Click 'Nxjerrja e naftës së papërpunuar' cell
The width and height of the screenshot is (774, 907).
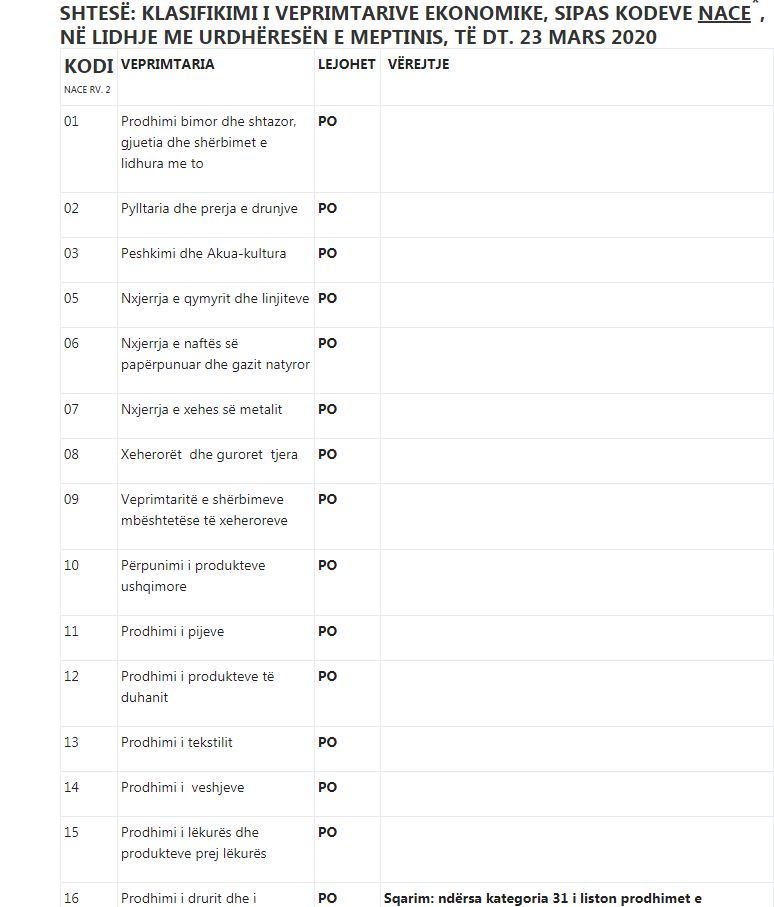point(215,354)
